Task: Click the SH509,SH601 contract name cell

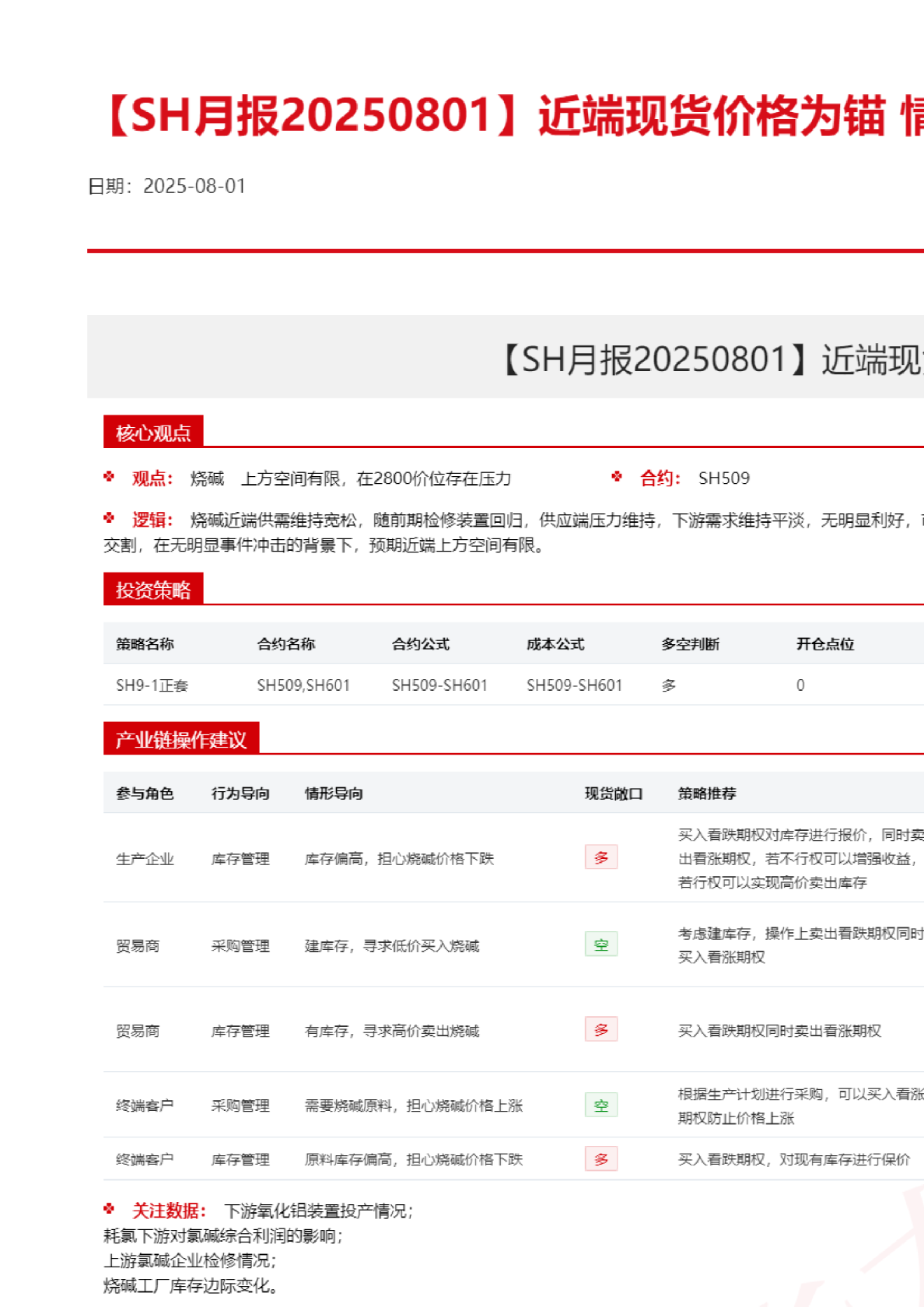Action: click(303, 685)
